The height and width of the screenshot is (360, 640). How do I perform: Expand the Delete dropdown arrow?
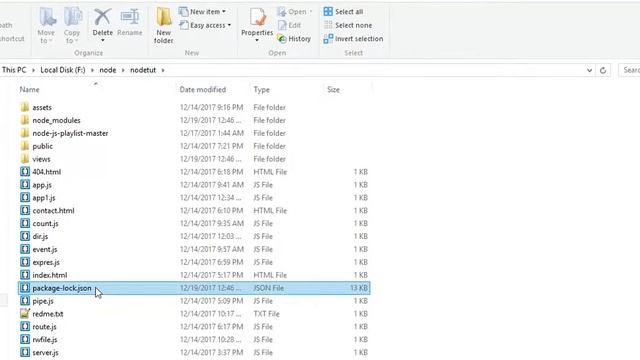click(102, 40)
